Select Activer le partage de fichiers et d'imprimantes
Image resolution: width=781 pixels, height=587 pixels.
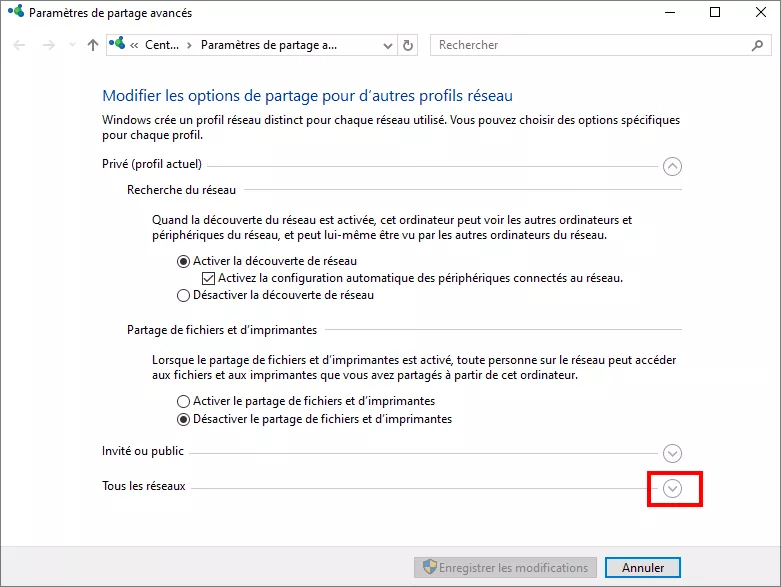183,401
